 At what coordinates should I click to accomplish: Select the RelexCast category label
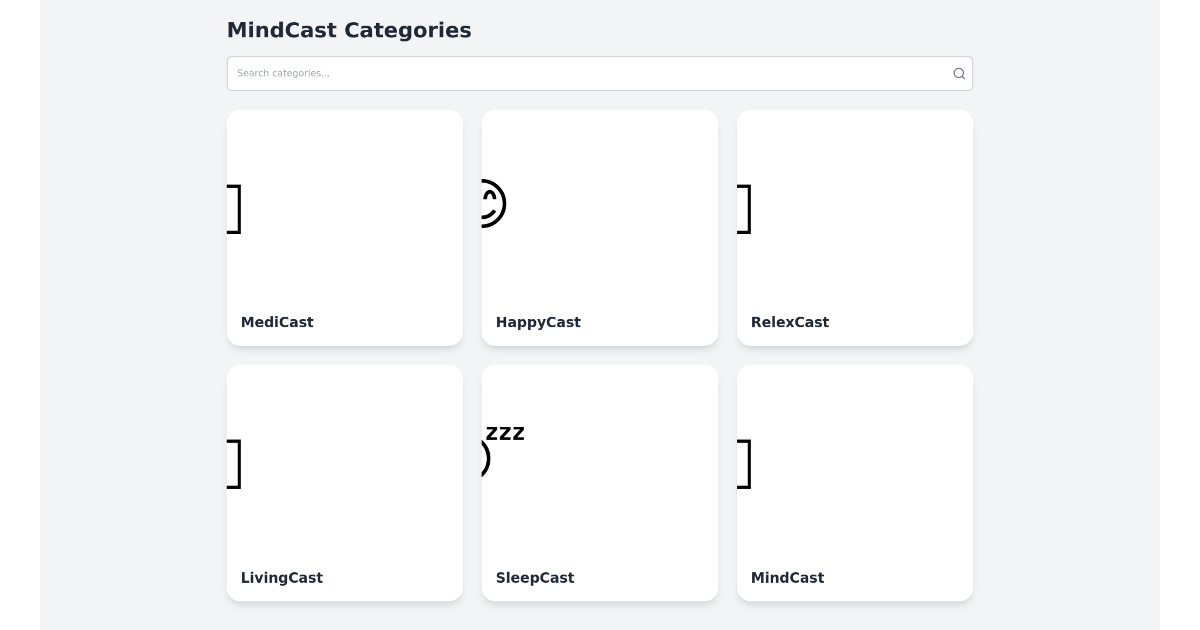790,322
